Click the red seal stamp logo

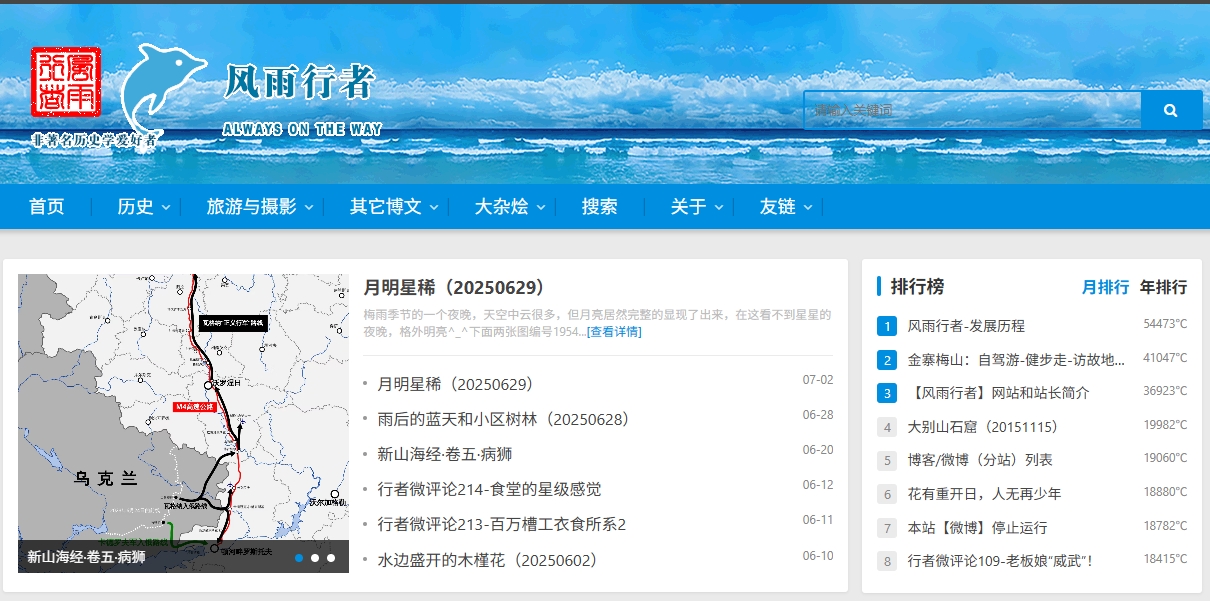pyautogui.click(x=65, y=82)
